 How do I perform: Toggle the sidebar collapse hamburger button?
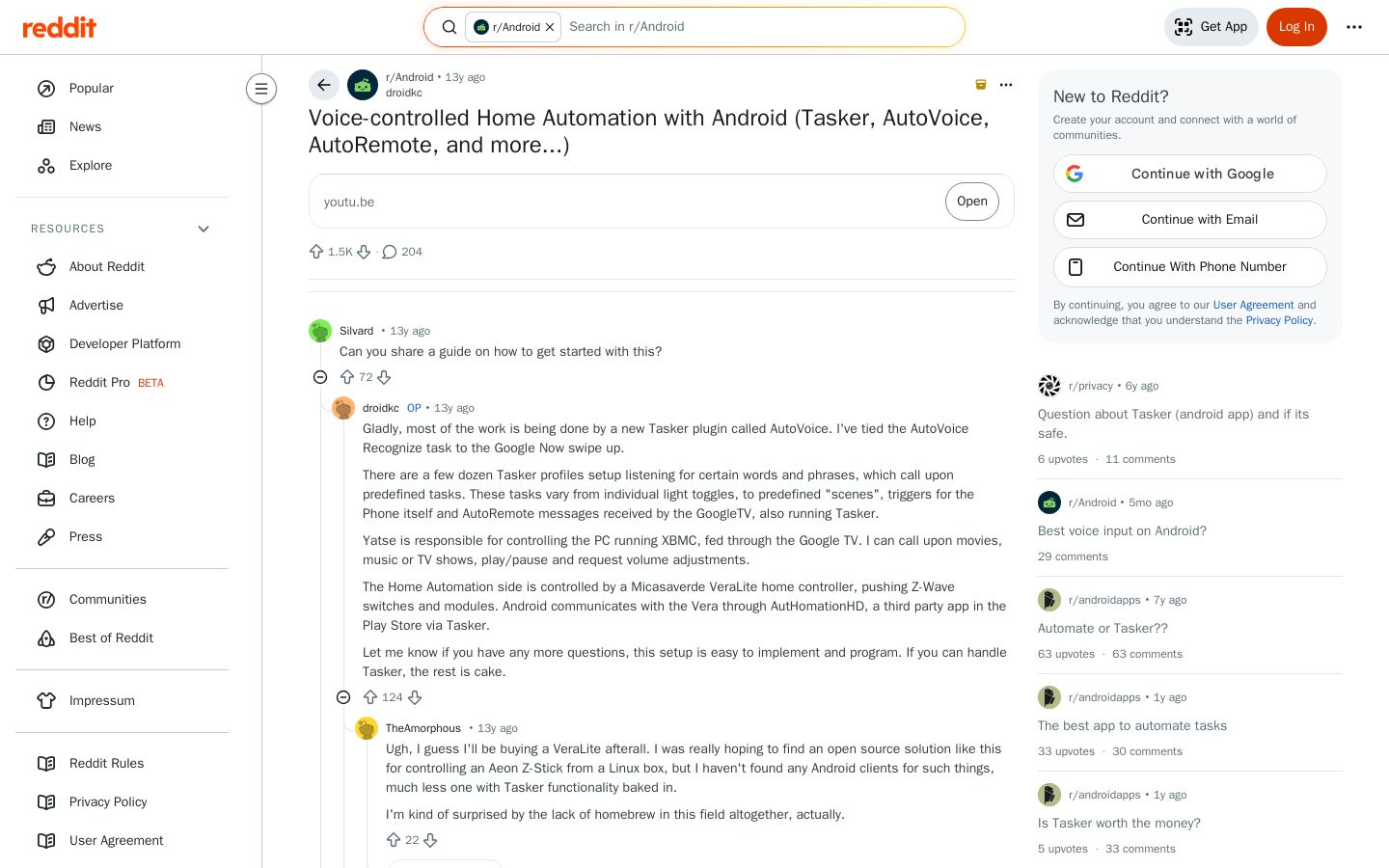point(261,89)
